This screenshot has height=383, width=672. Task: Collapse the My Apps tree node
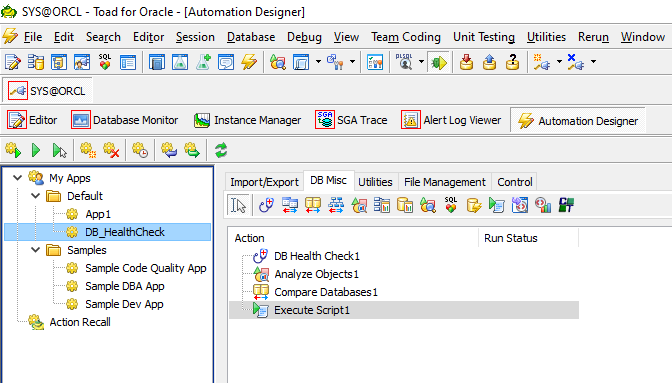pos(18,177)
